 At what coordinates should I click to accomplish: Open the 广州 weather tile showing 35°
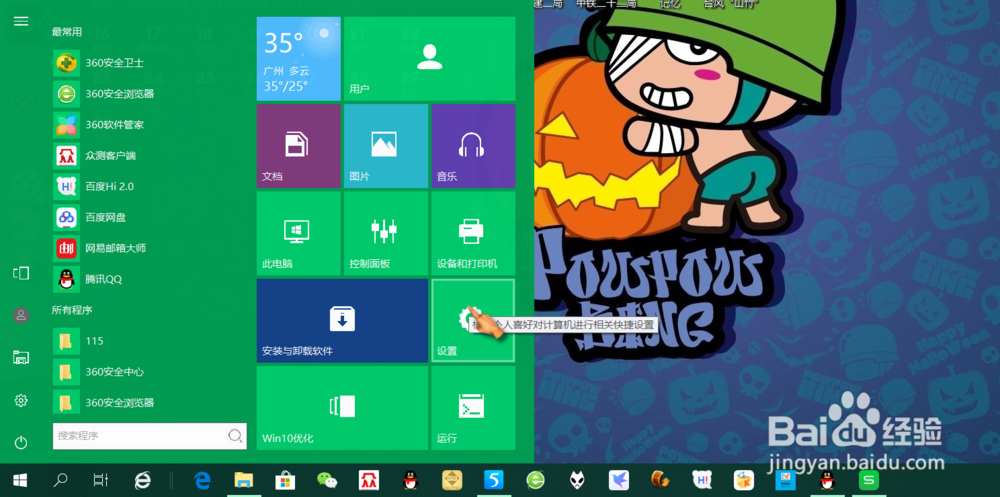298,59
